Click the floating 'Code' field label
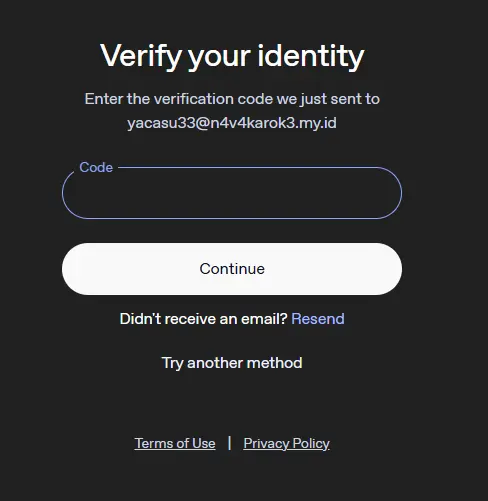488x501 pixels. 96,167
